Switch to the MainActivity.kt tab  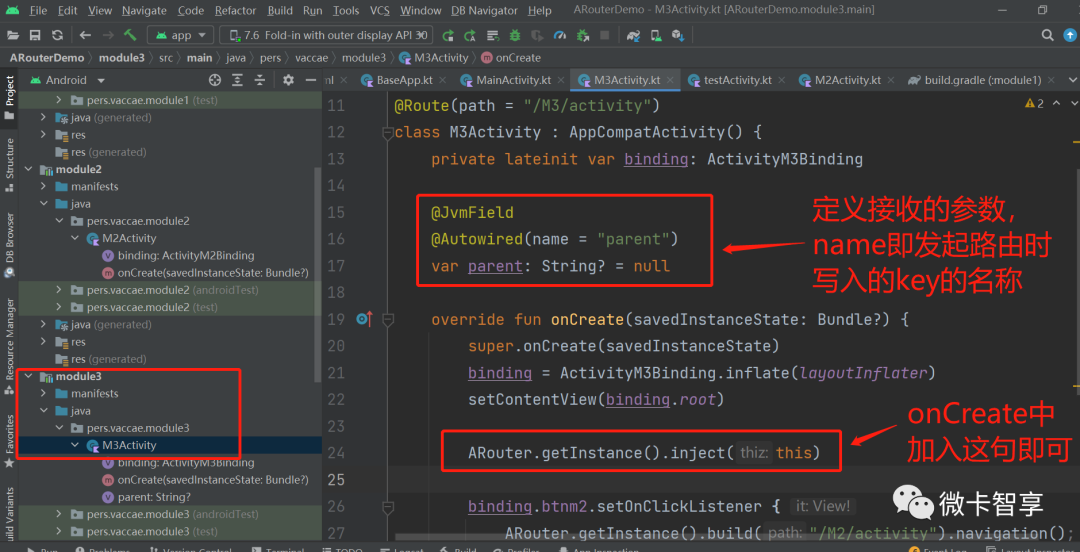coord(513,80)
